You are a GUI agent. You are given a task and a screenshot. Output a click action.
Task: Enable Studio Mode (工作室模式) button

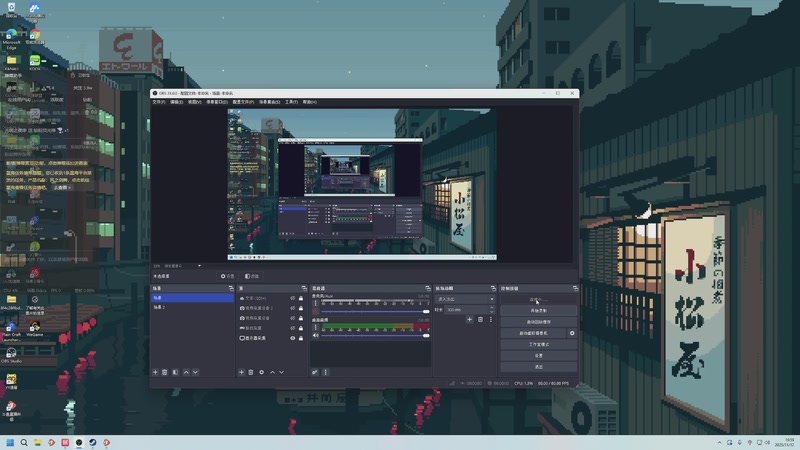point(539,344)
